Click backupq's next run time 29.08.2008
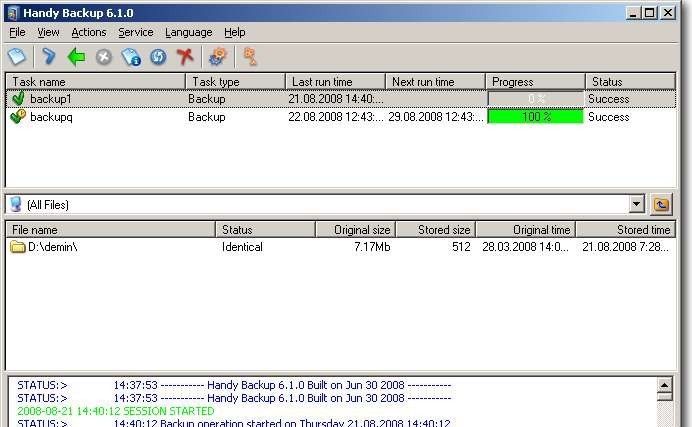692x427 pixels. [436, 116]
